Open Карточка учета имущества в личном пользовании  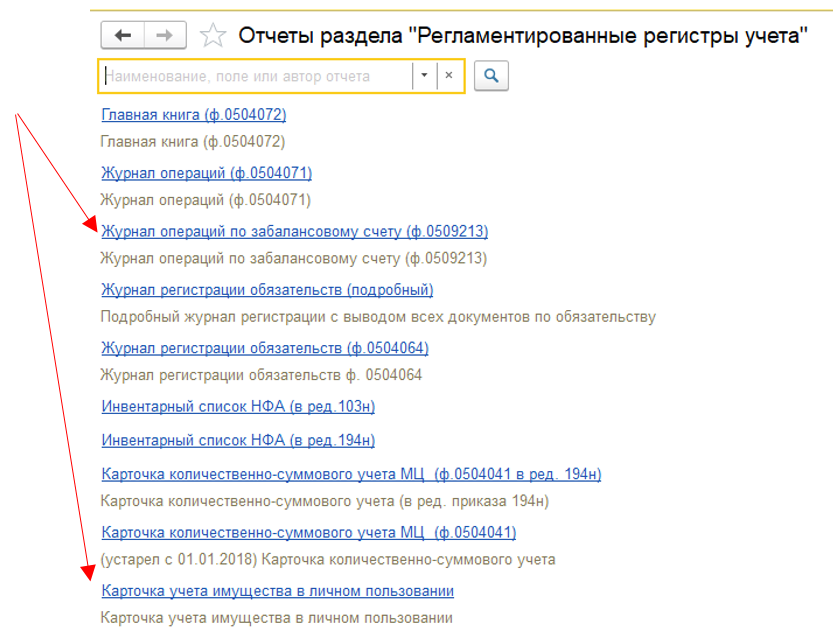(x=278, y=590)
